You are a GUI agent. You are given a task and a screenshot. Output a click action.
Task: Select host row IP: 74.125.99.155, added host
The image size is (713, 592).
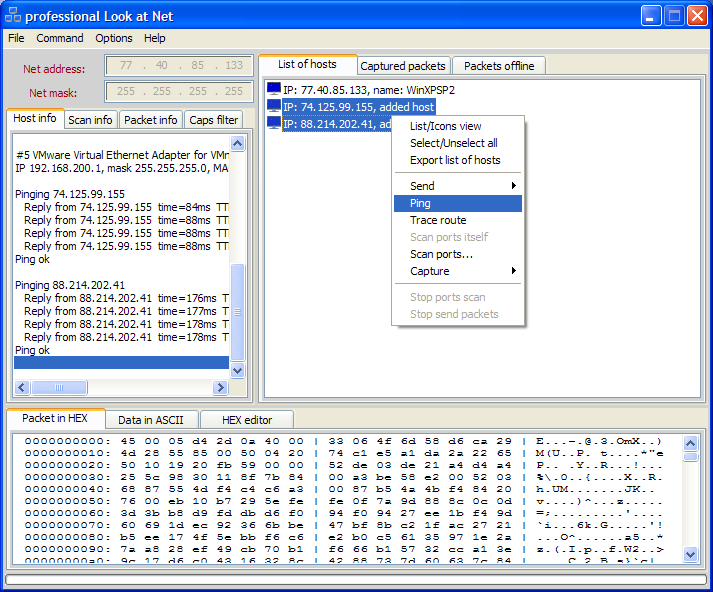(x=358, y=107)
